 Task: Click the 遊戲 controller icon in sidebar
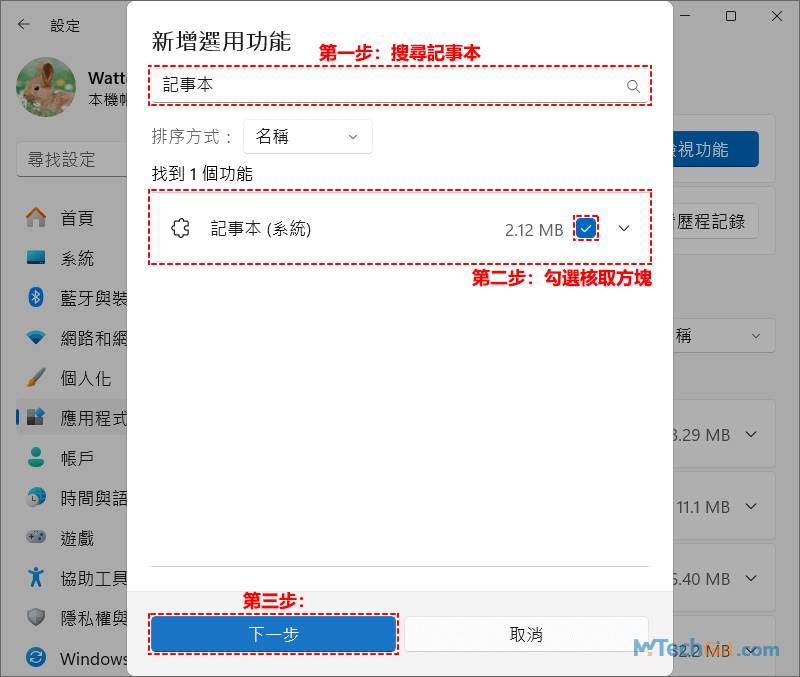pos(36,538)
